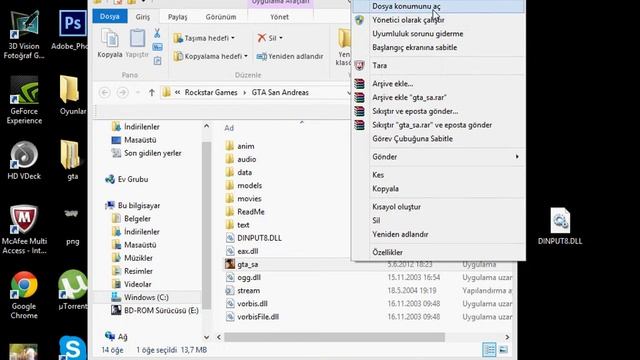Select Görev Çubuğuna Sabitle entry

click(438, 139)
